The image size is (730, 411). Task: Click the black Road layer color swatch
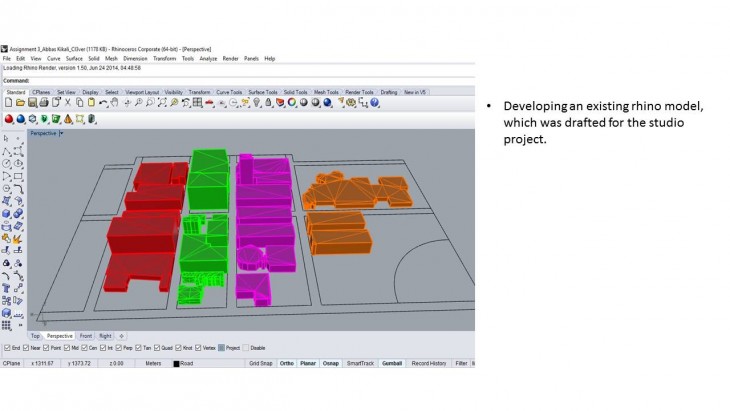point(177,363)
